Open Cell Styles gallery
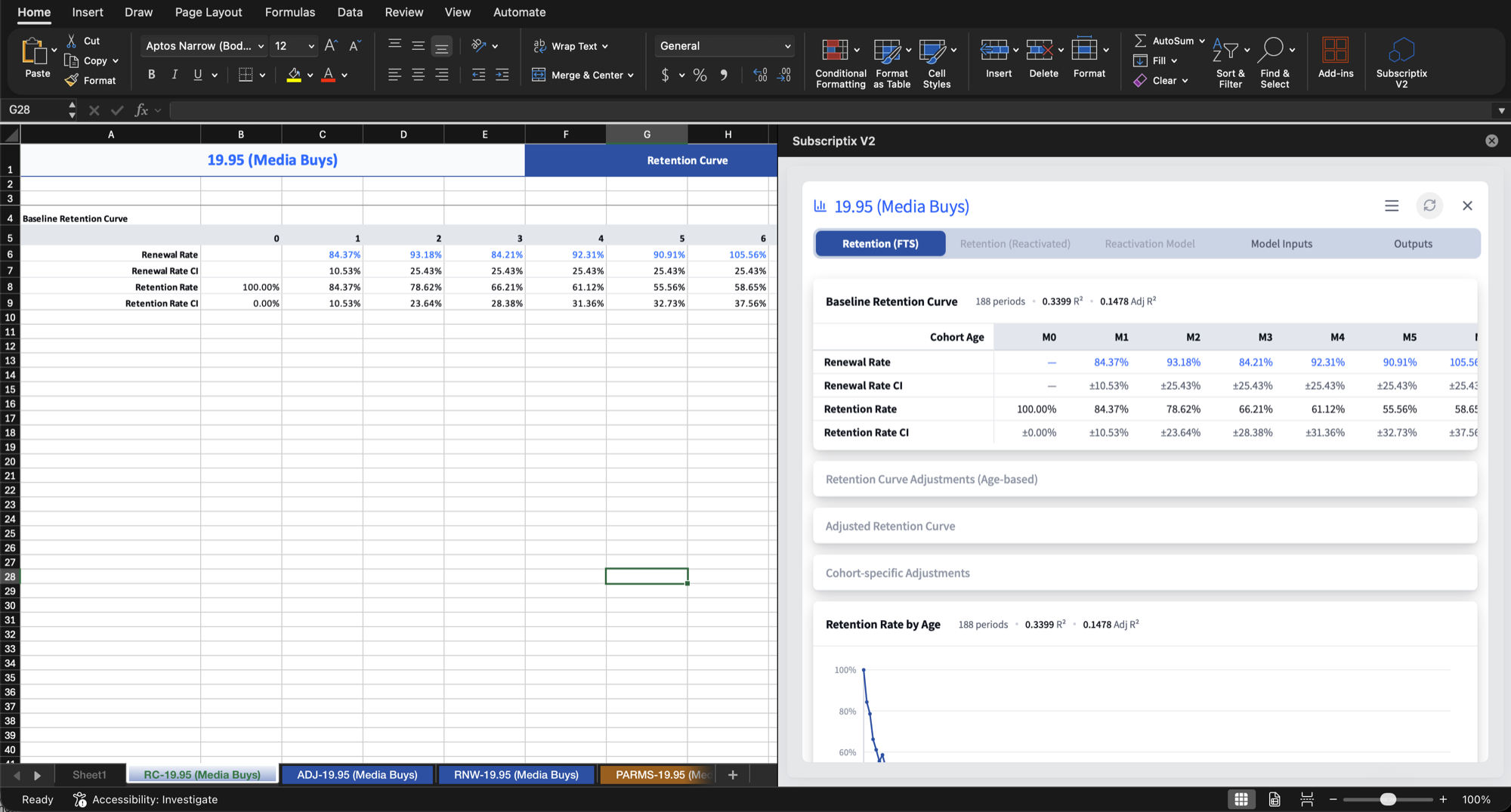 [x=937, y=63]
